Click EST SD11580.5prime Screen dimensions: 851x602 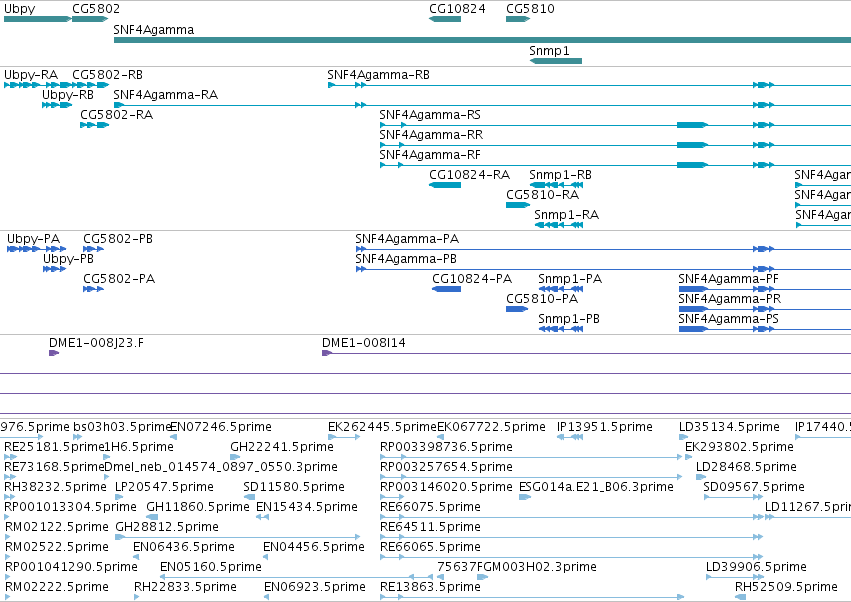(x=294, y=487)
